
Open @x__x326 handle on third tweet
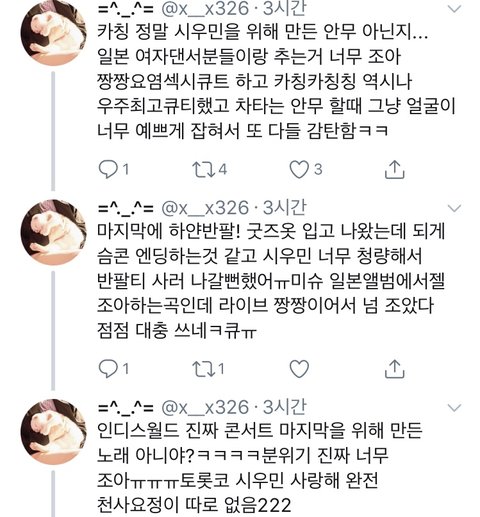click(205, 407)
